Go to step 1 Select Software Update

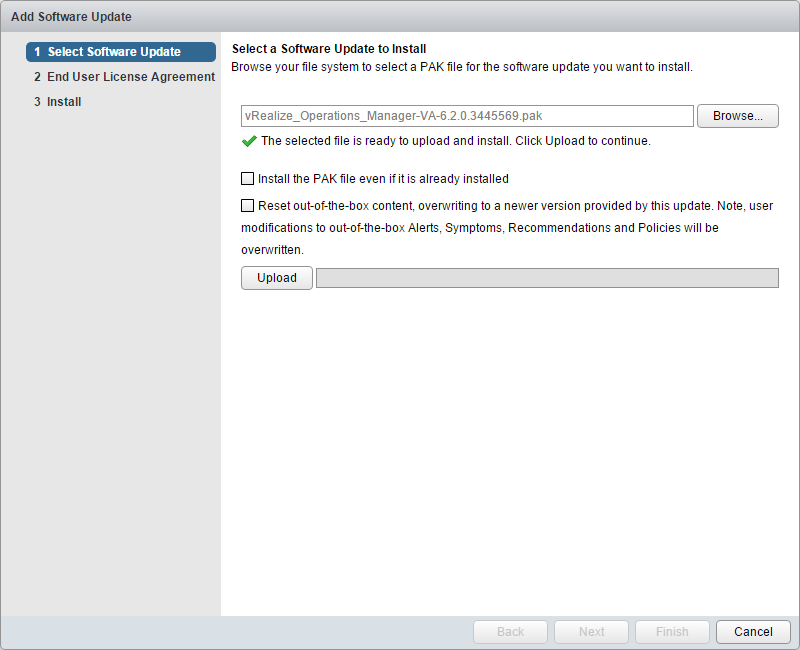point(120,52)
